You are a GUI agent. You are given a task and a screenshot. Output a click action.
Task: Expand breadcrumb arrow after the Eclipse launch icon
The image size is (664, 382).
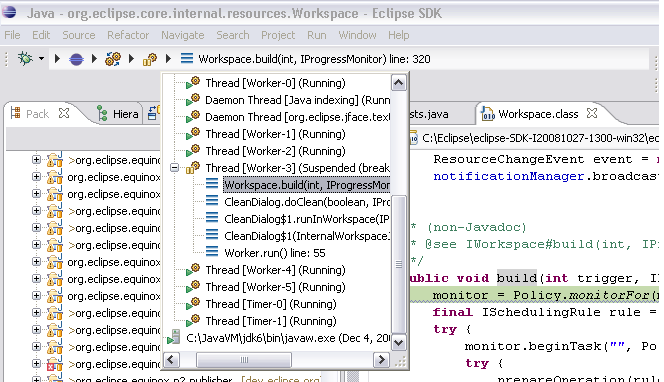click(94, 58)
